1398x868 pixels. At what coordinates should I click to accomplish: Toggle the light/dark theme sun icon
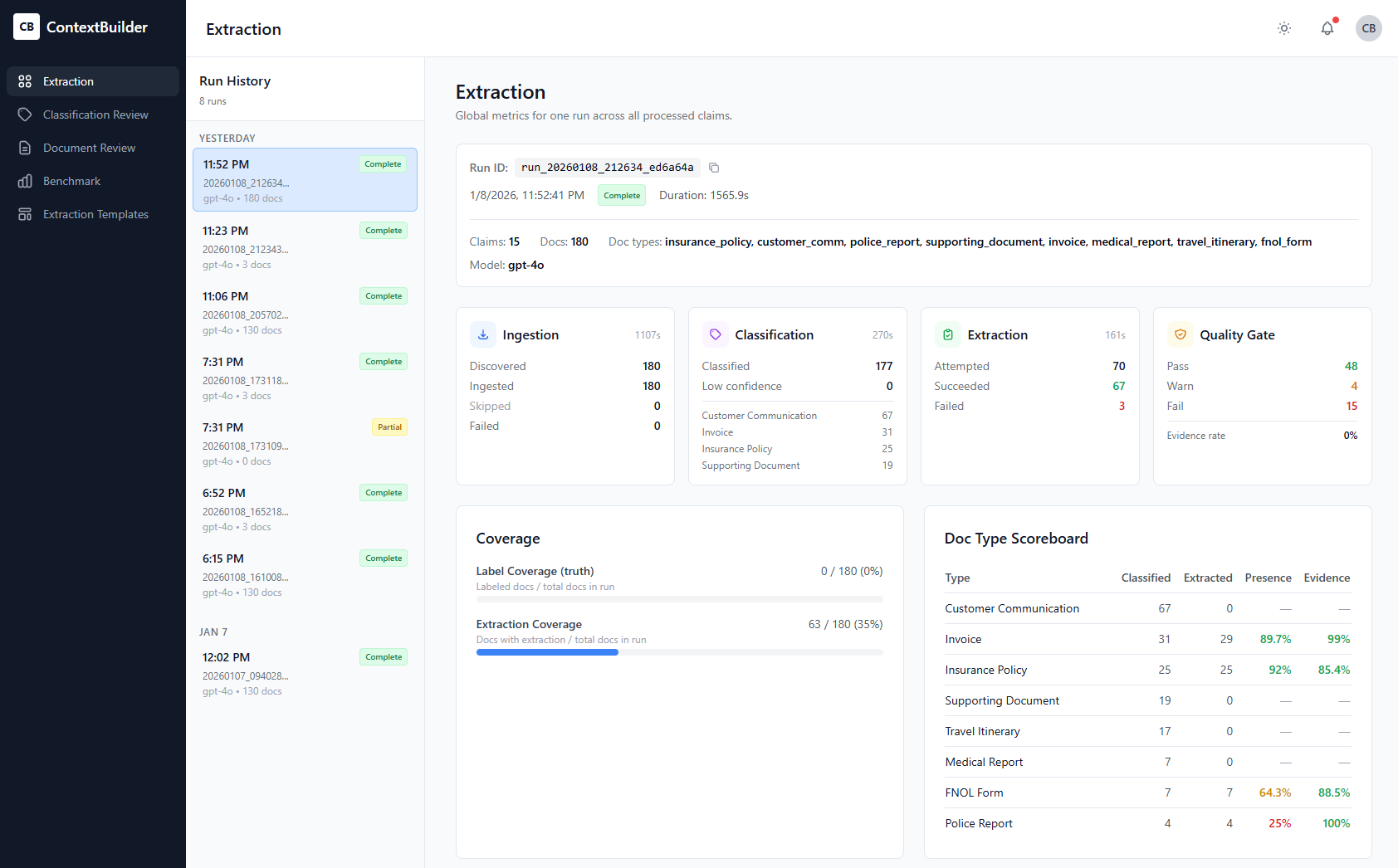pyautogui.click(x=1283, y=28)
